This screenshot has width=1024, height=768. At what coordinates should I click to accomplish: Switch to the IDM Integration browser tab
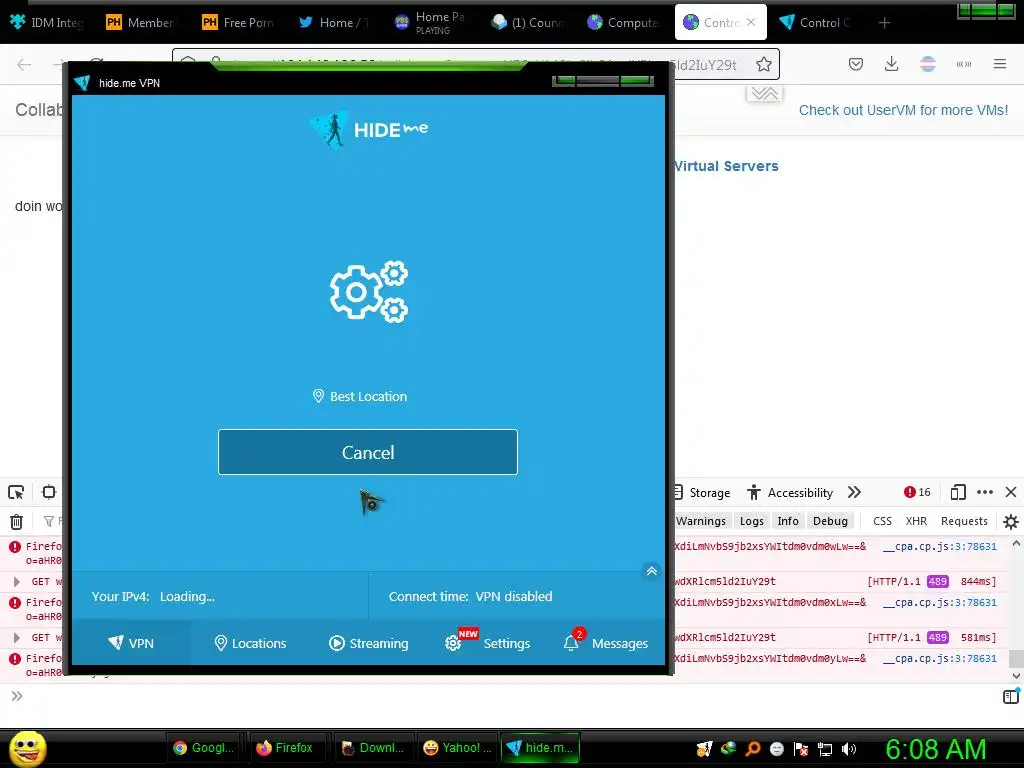click(x=47, y=22)
